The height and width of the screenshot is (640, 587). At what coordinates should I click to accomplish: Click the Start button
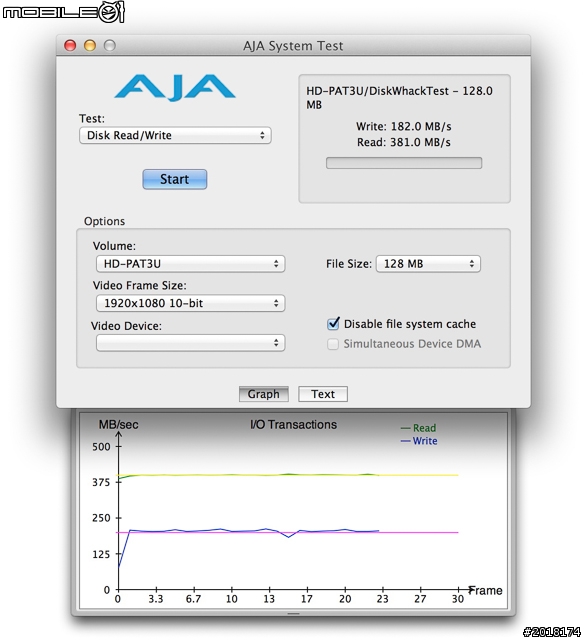[175, 179]
